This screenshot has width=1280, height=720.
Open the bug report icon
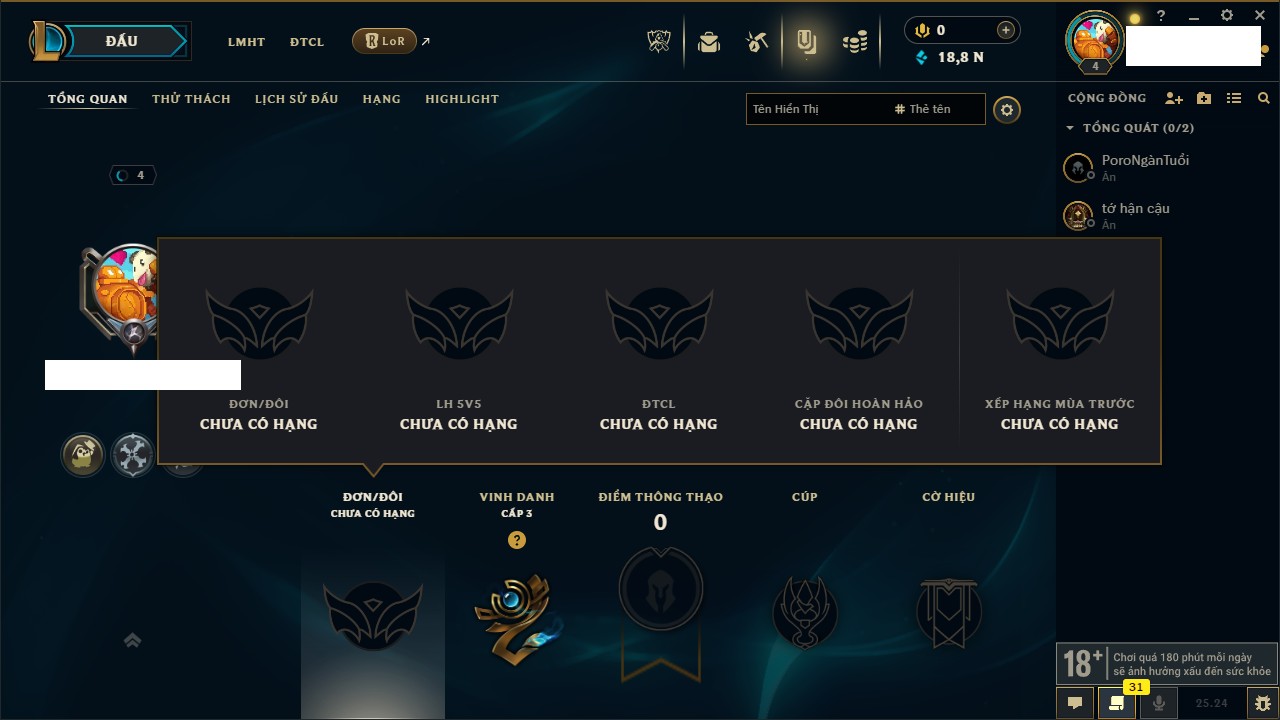1263,703
